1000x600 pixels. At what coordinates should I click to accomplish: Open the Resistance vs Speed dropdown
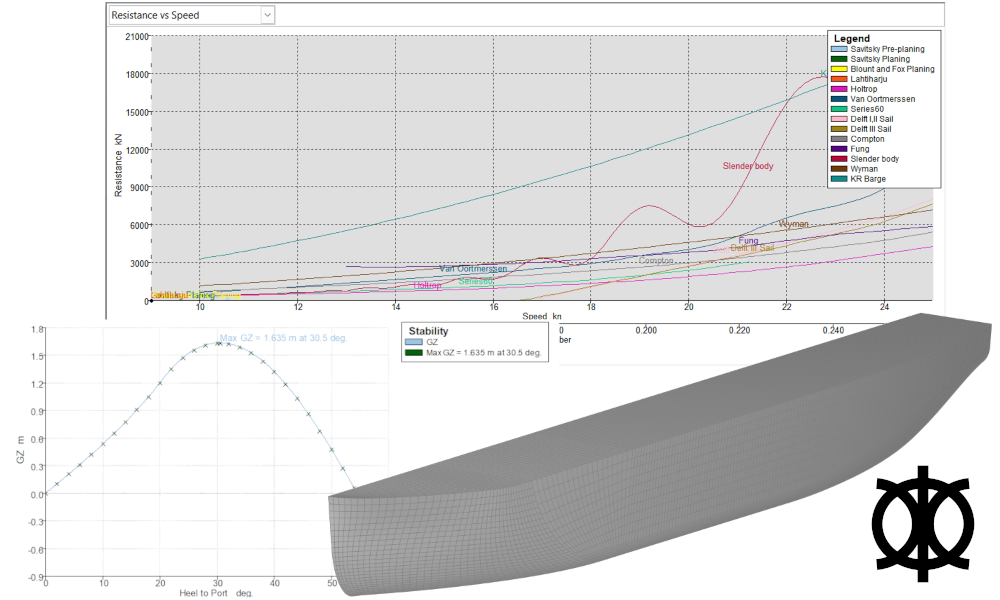[x=267, y=15]
